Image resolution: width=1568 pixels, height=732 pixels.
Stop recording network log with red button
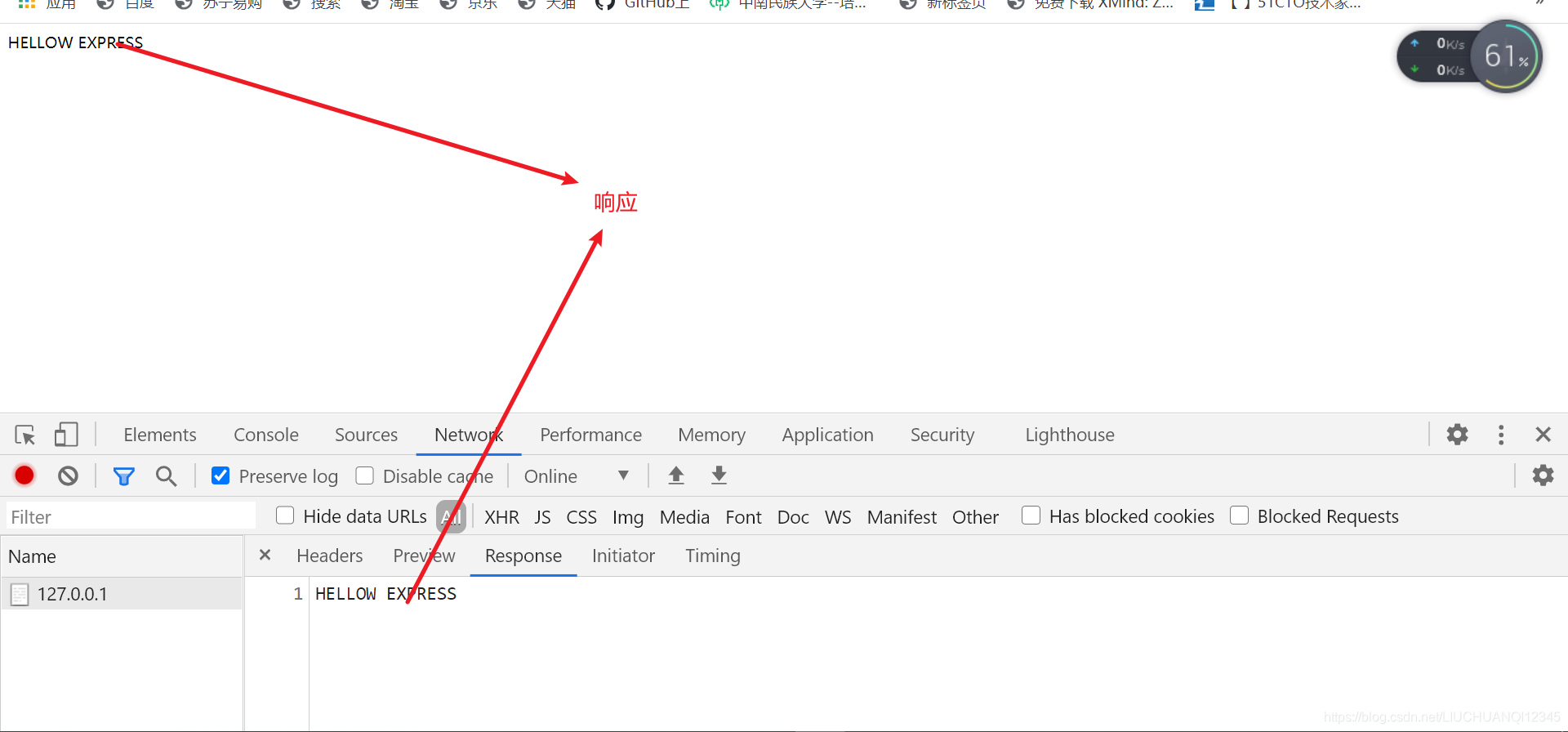(24, 475)
